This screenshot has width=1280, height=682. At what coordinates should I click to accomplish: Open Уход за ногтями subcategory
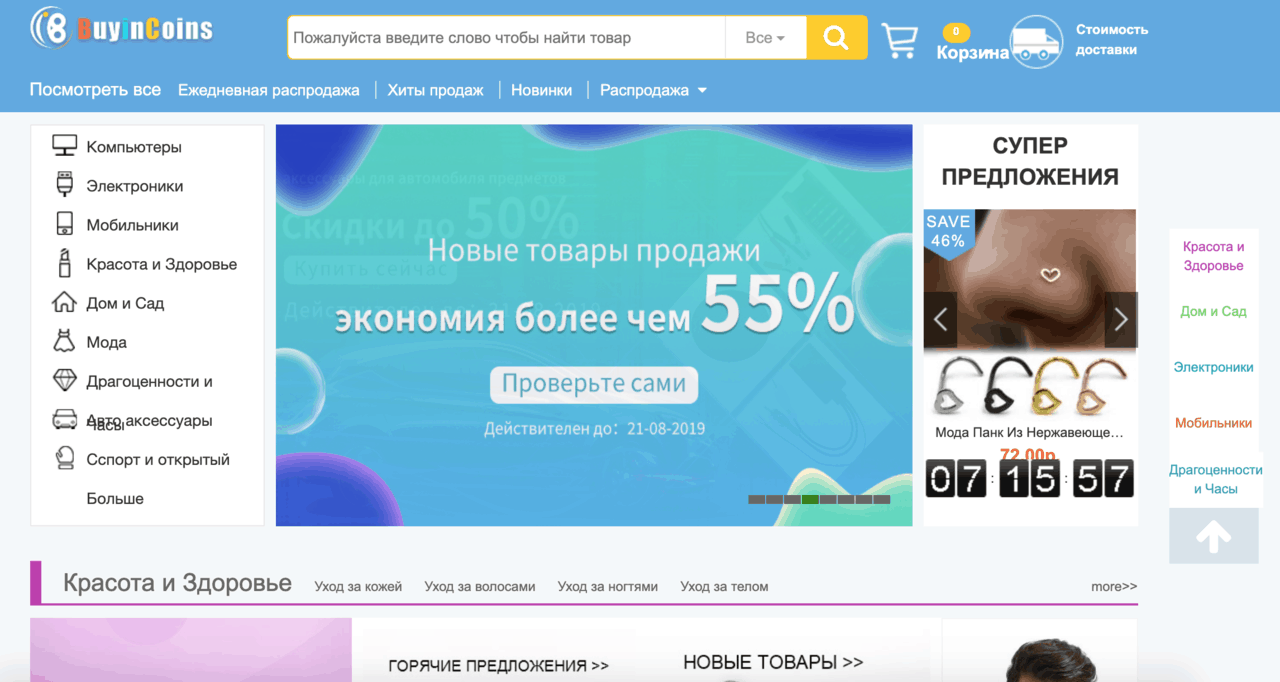tap(608, 587)
